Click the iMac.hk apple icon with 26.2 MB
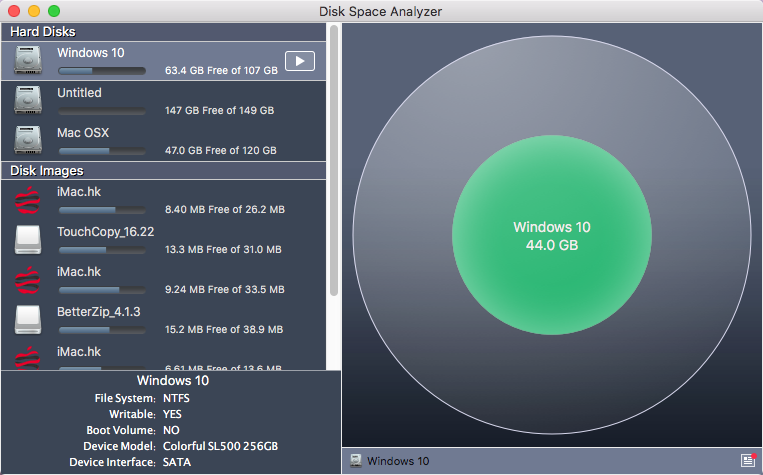The width and height of the screenshot is (763, 475). click(28, 200)
